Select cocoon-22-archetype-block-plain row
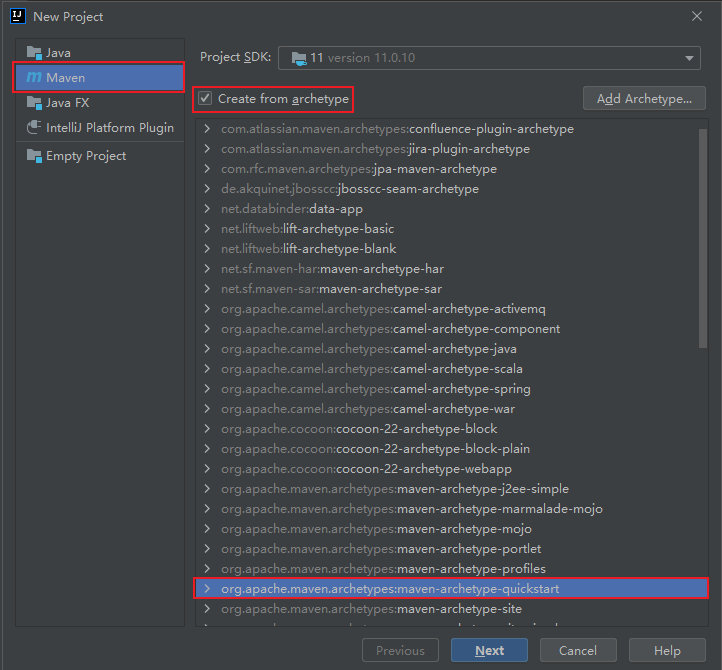This screenshot has height=670, width=722. click(451, 449)
